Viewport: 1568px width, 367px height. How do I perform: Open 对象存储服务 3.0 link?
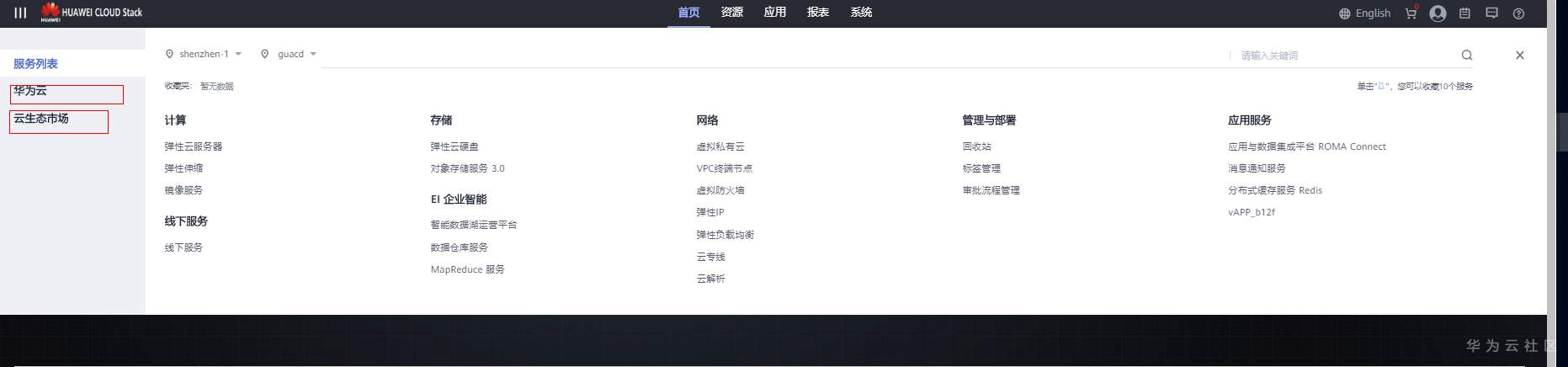pos(467,168)
